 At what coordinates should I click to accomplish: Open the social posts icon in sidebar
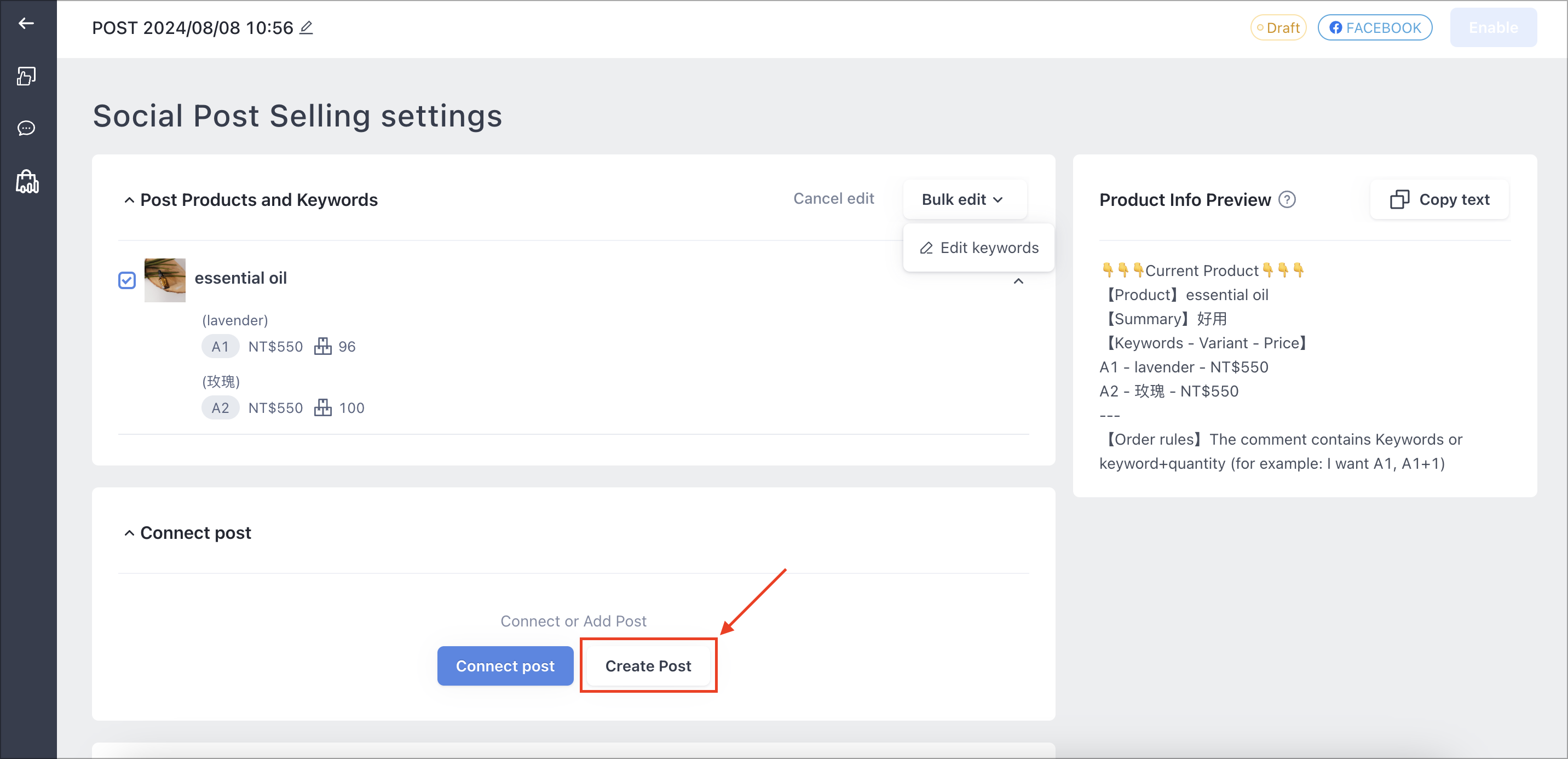[26, 76]
